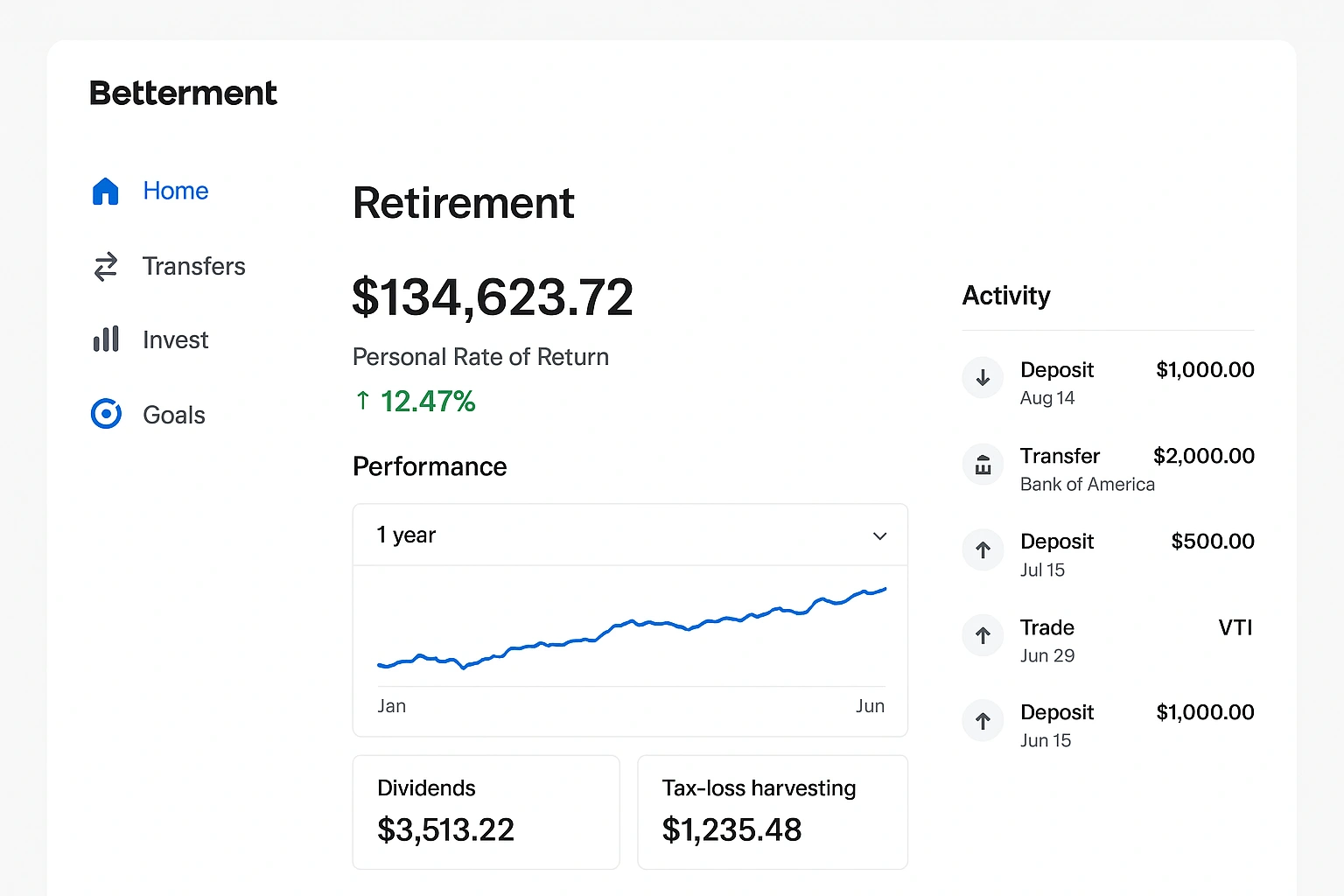1344x896 pixels.
Task: Click the performance line chart
Action: point(629,639)
